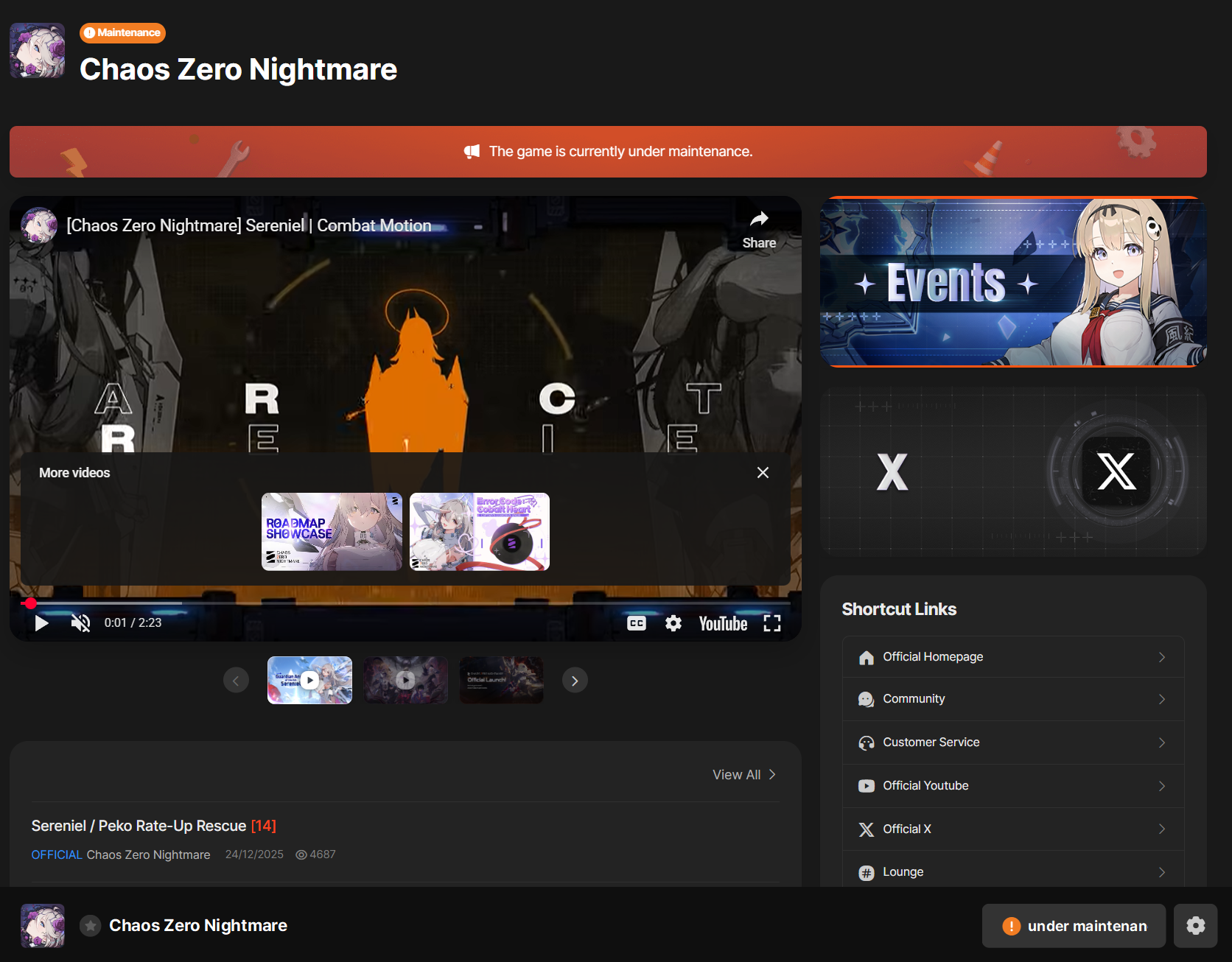Viewport: 1232px width, 962px height.
Task: Toggle closed captions on the video
Action: tap(637, 623)
